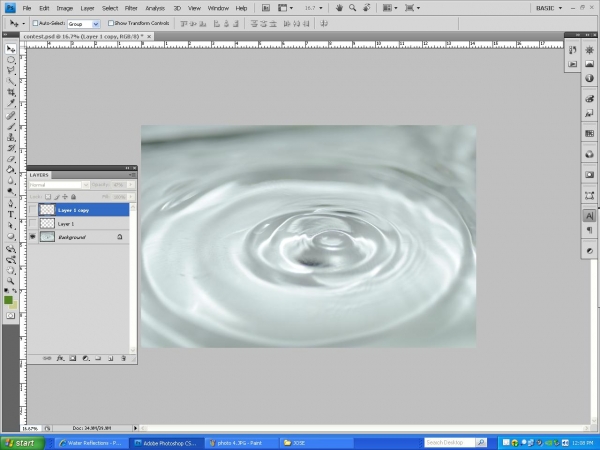Open the Layers panel options menu

[x=132, y=175]
